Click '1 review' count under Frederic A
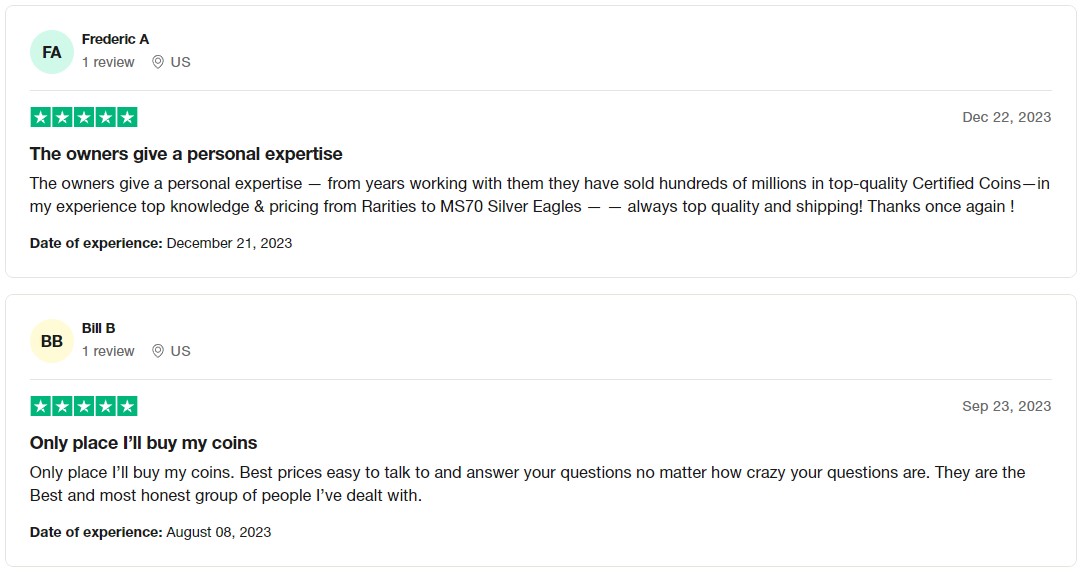 [108, 62]
